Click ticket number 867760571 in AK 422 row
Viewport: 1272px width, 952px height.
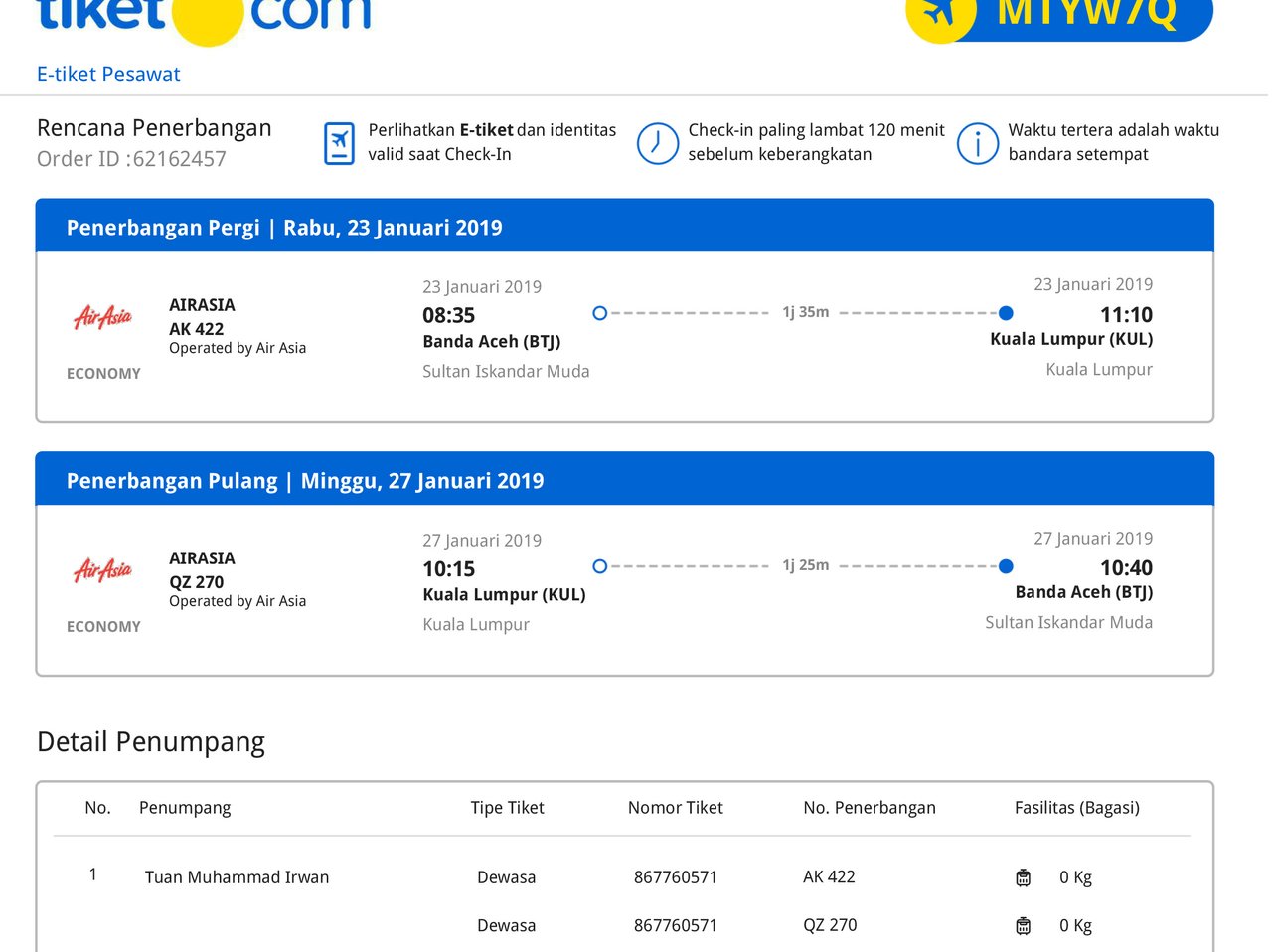click(676, 877)
